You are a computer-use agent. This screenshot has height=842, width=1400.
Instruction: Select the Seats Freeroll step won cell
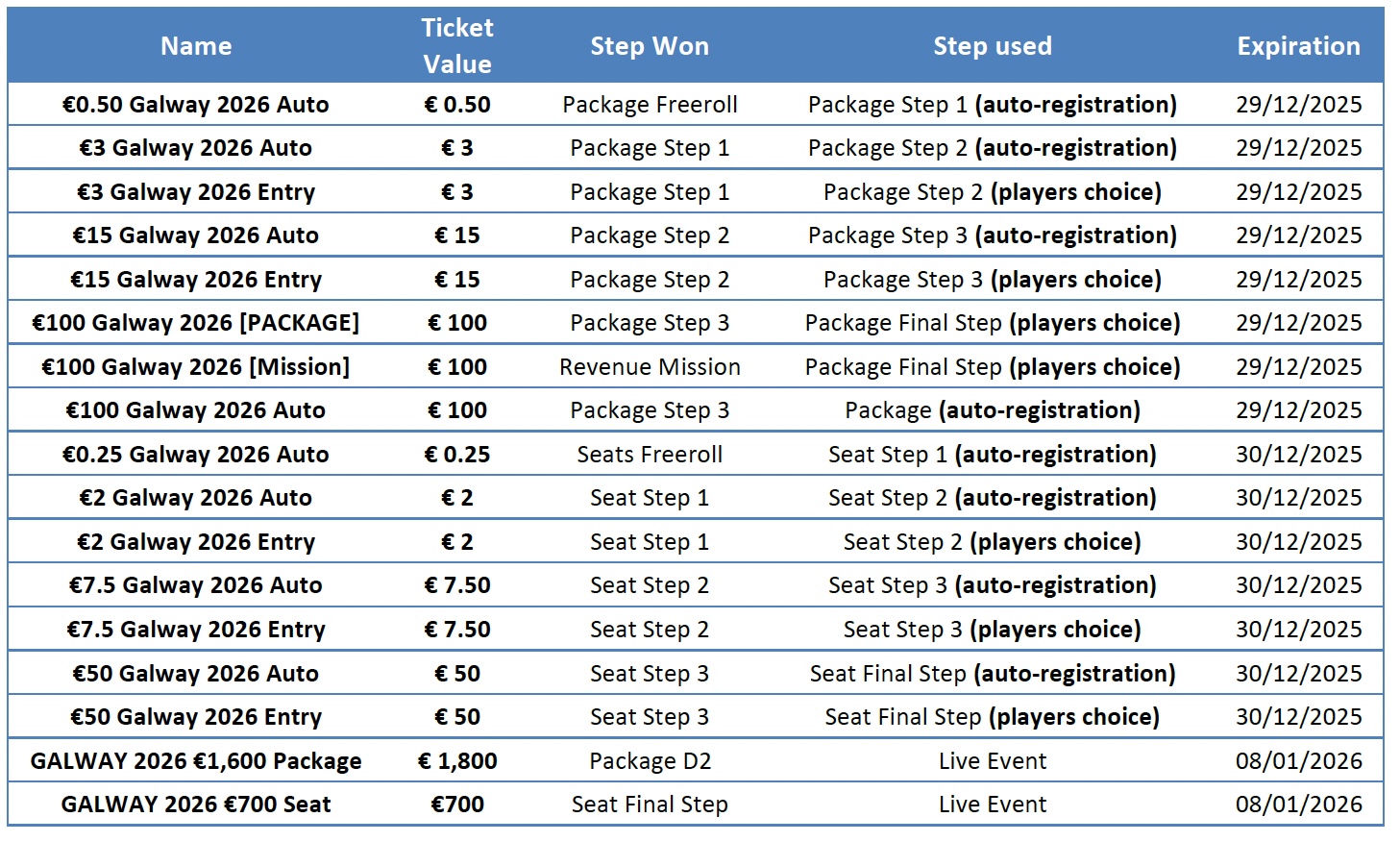point(650,455)
